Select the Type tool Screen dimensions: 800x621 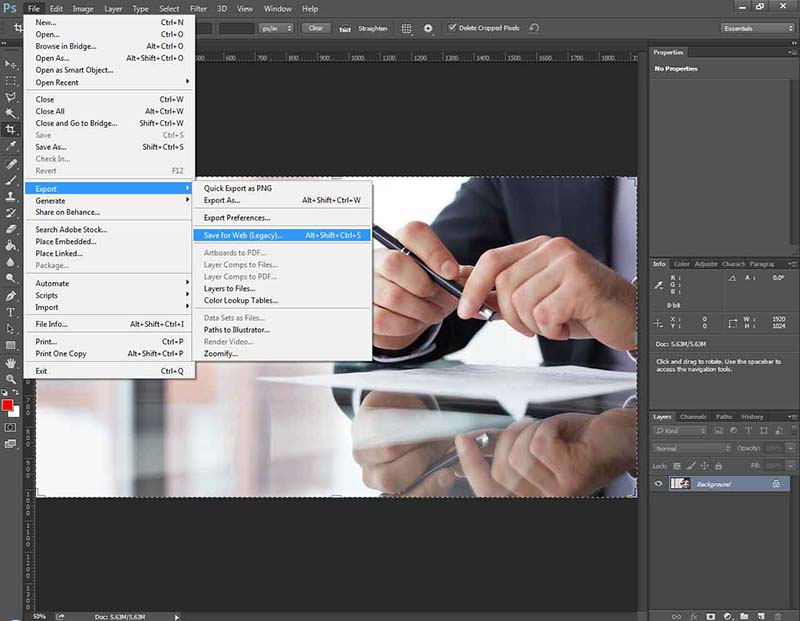[x=11, y=312]
